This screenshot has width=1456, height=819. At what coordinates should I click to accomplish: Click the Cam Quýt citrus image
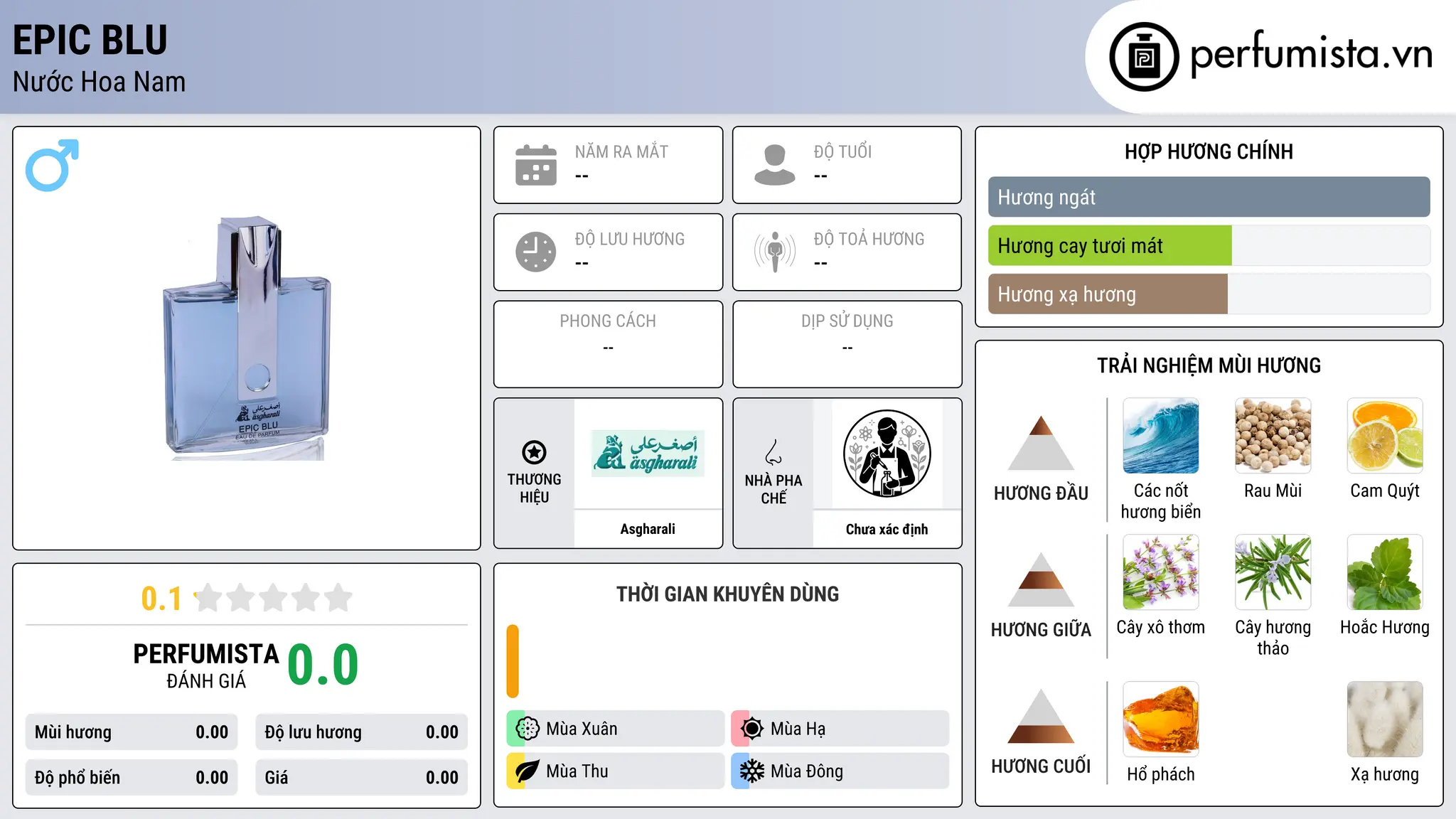point(1385,436)
